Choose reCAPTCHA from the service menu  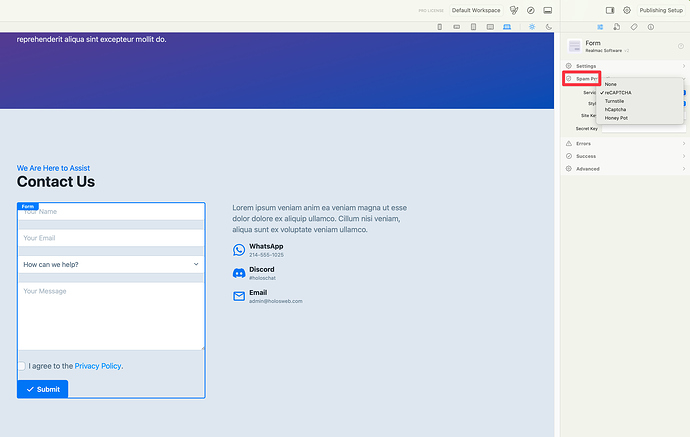[x=639, y=93]
